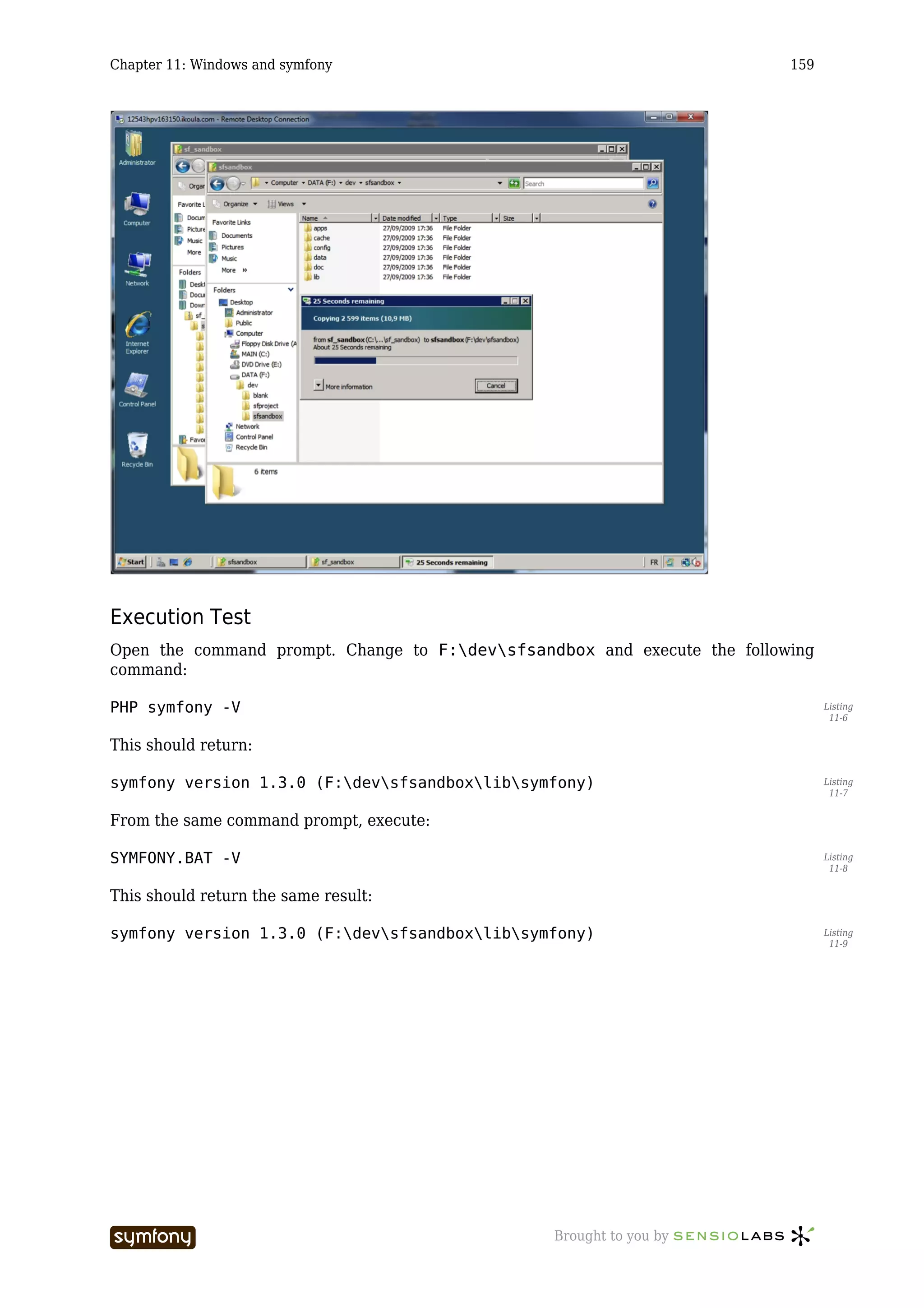Open the Size column dropdown

pyautogui.click(x=536, y=218)
